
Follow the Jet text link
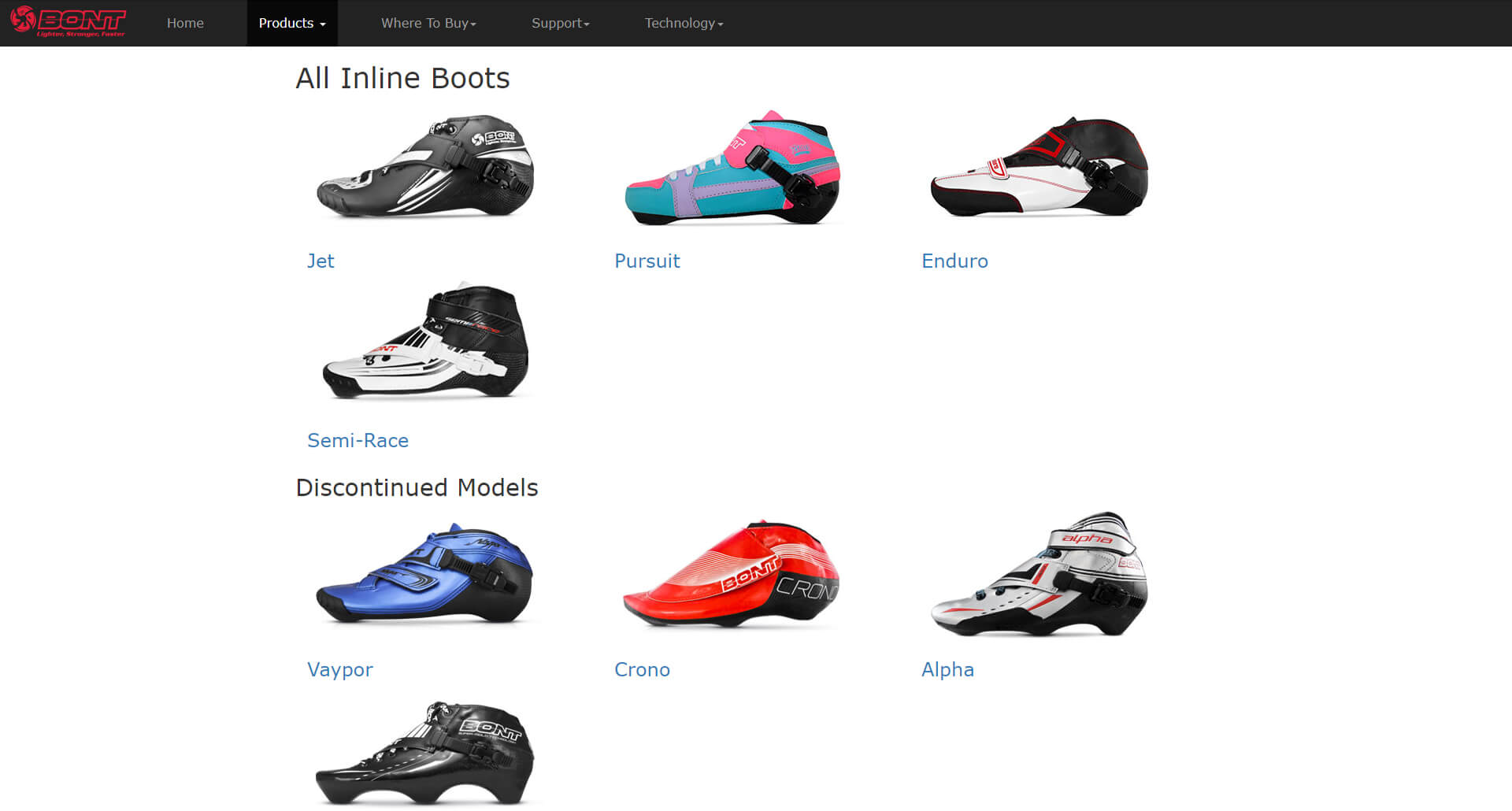[x=321, y=261]
